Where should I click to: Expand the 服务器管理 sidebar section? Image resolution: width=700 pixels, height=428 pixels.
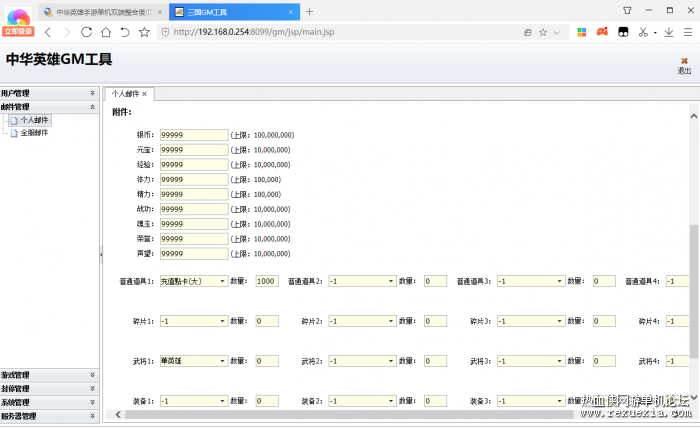(x=50, y=416)
